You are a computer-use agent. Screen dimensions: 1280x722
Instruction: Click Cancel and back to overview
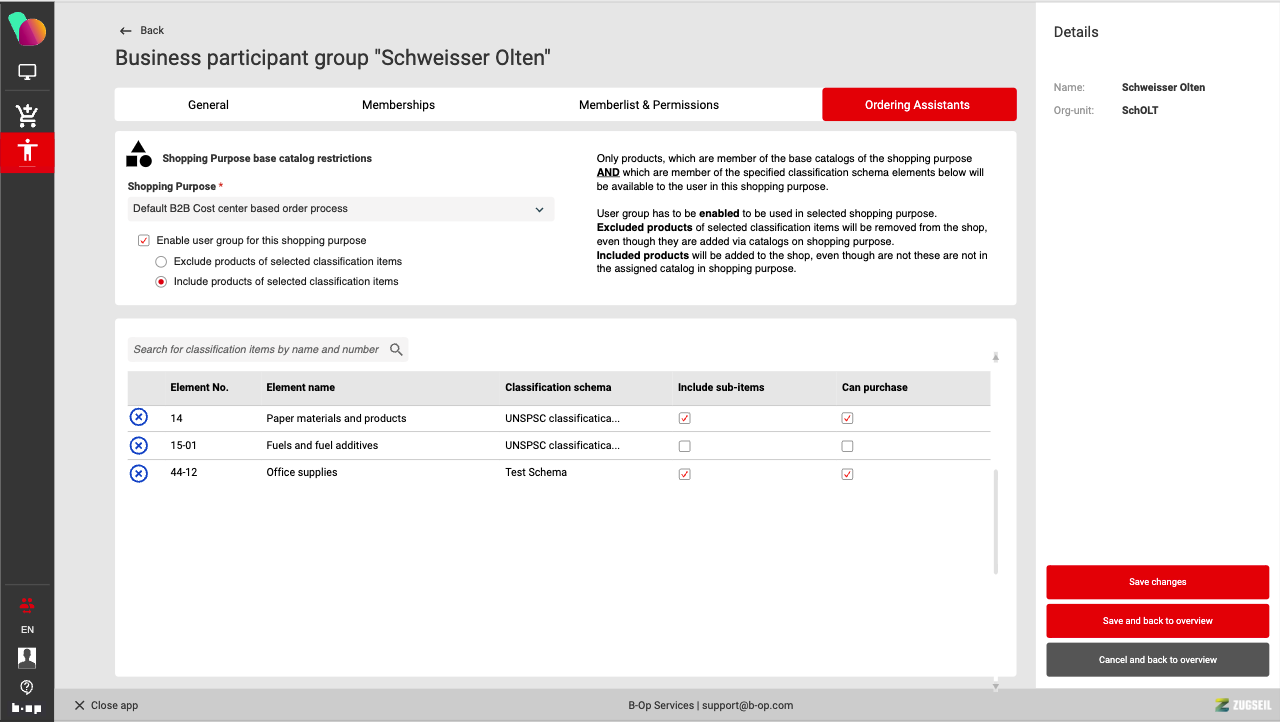[x=1157, y=660]
